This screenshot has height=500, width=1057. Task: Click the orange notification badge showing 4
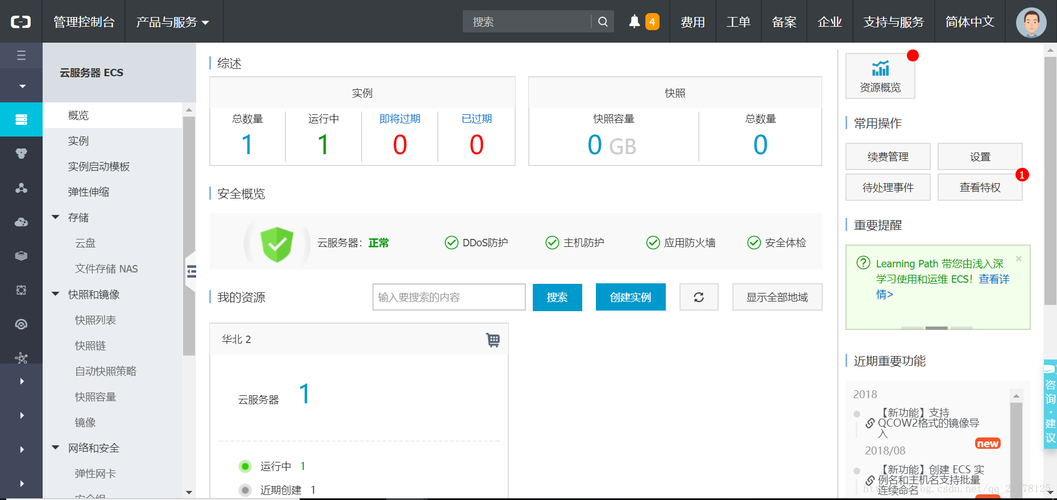point(652,22)
